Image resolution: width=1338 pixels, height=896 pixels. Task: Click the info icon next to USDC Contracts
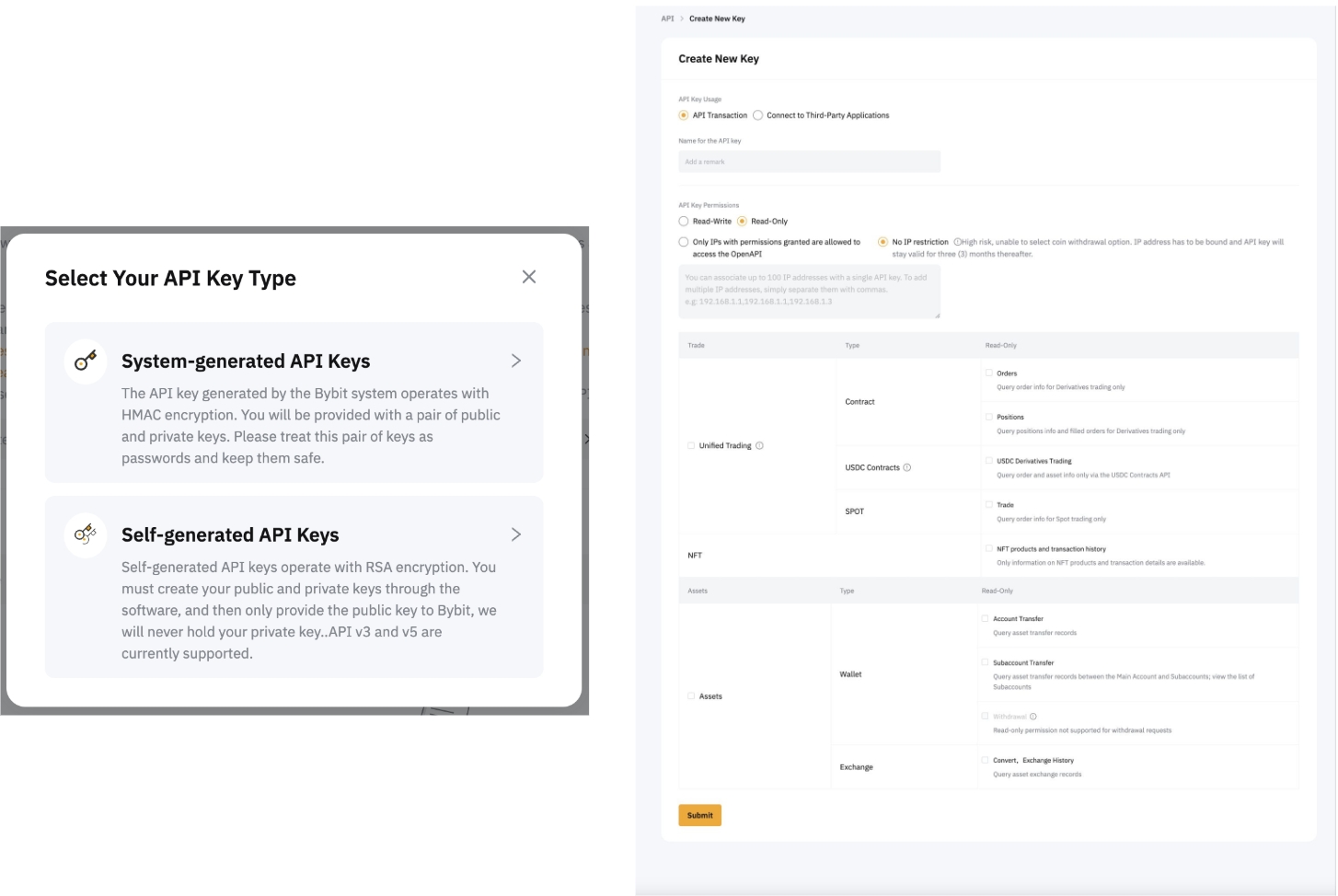coord(906,467)
